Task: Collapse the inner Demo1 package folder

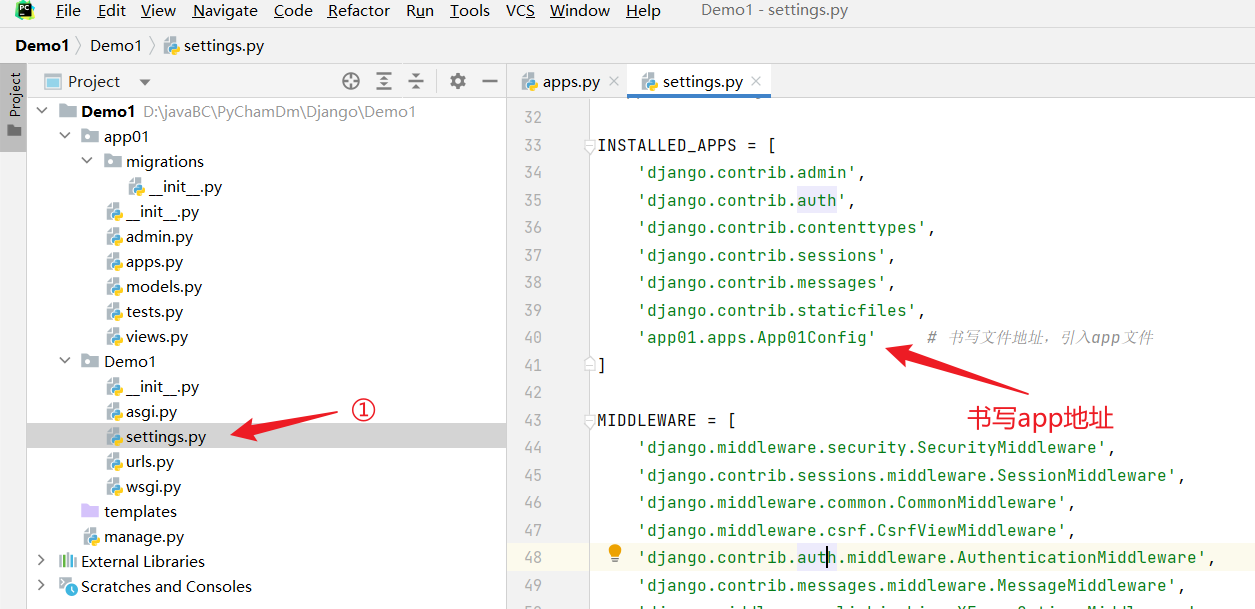Action: click(x=64, y=361)
